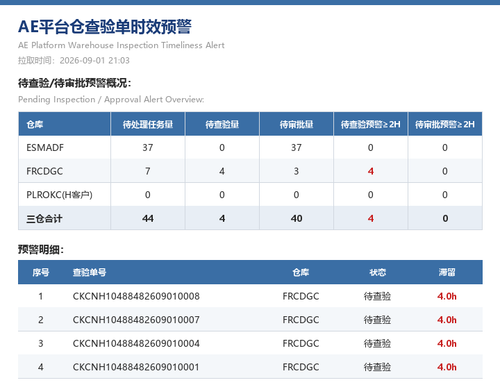Select order CKCNH10488482609010001
The image size is (500, 388).
(x=136, y=367)
